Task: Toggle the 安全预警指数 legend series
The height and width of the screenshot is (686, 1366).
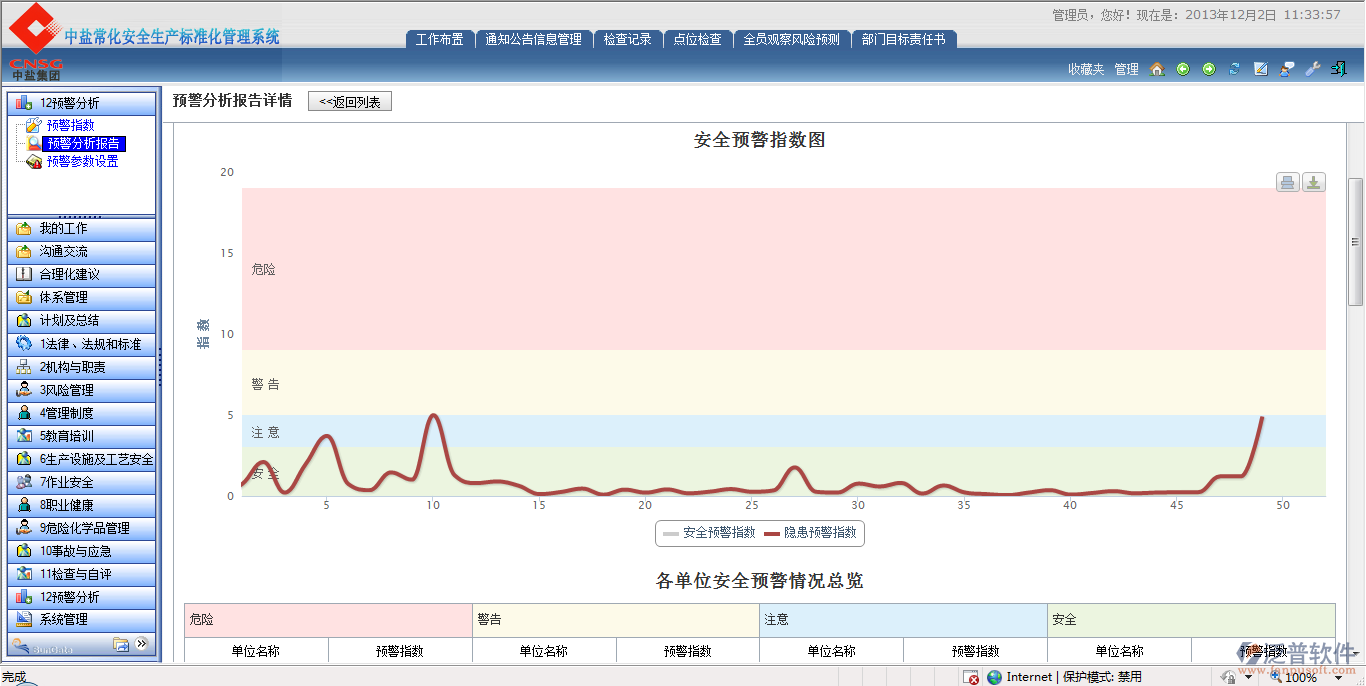Action: click(x=709, y=533)
